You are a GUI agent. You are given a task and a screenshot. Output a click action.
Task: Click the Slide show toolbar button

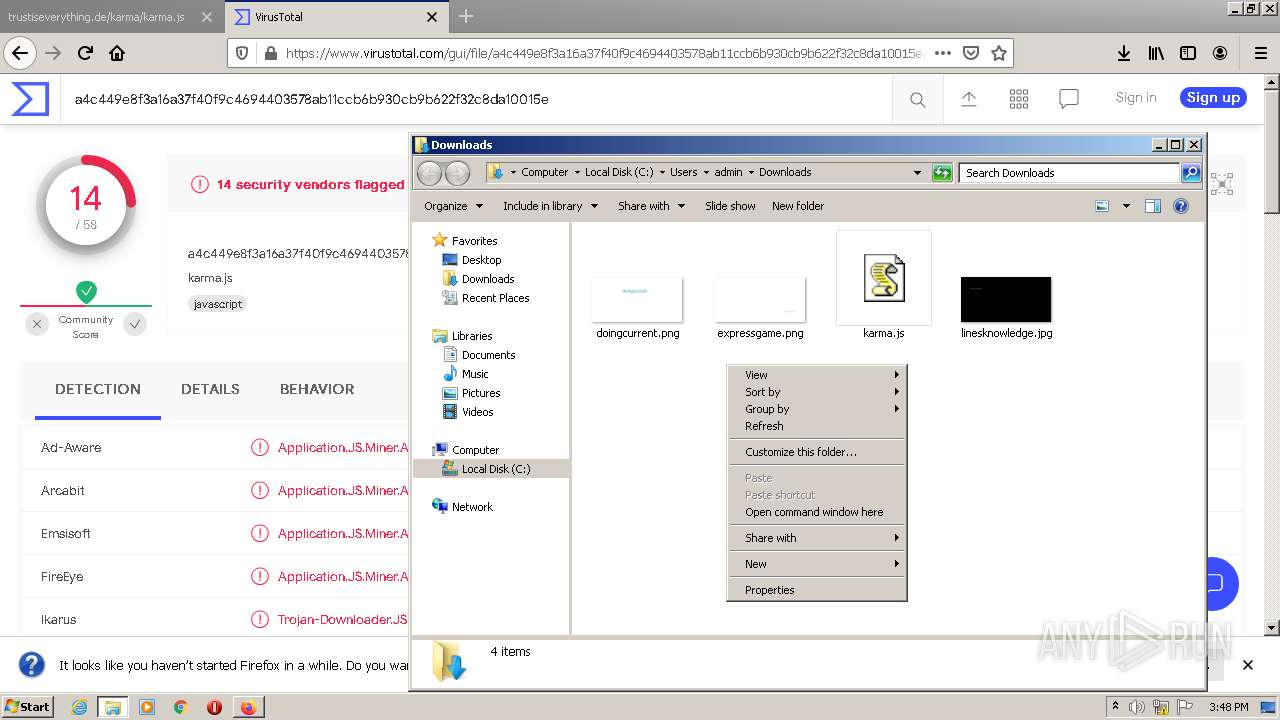730,206
